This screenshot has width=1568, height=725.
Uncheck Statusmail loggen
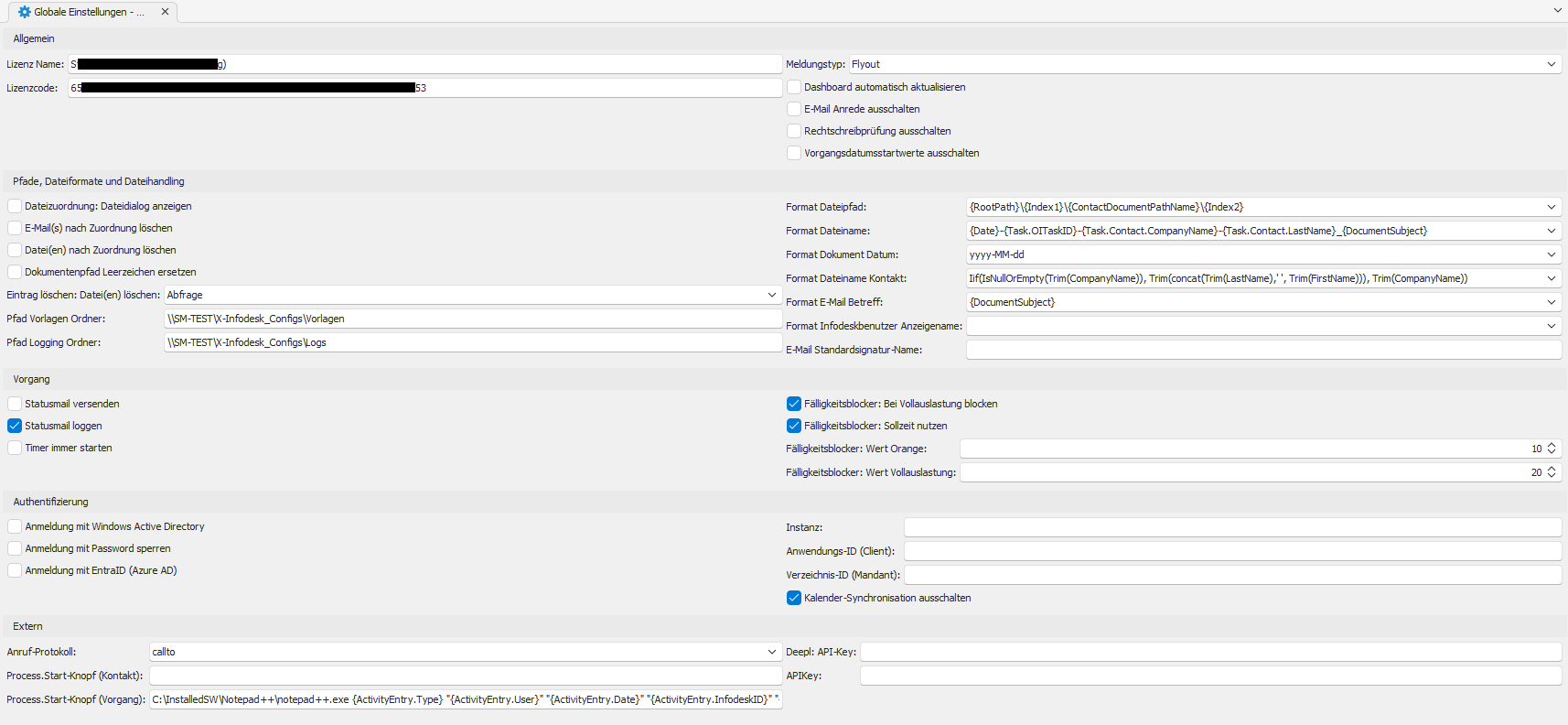pos(15,426)
